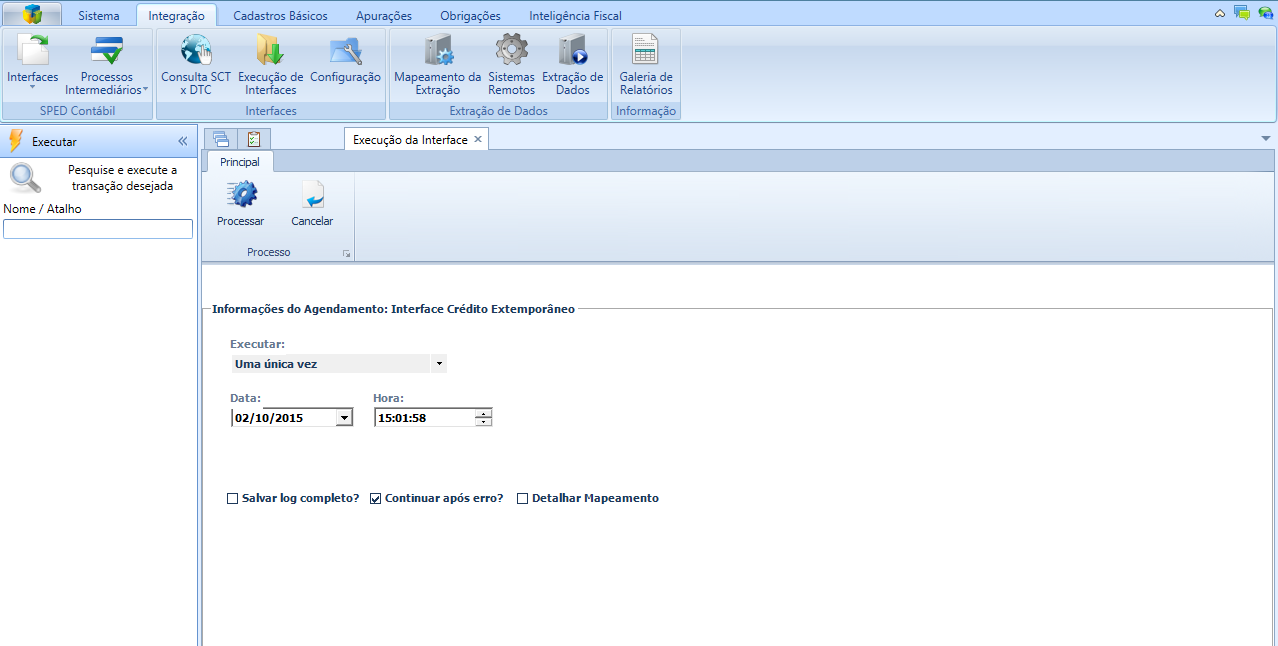Screen dimensions: 1278x646
Task: Expand the Interfaces dropdown arrow
Action: click(32, 88)
